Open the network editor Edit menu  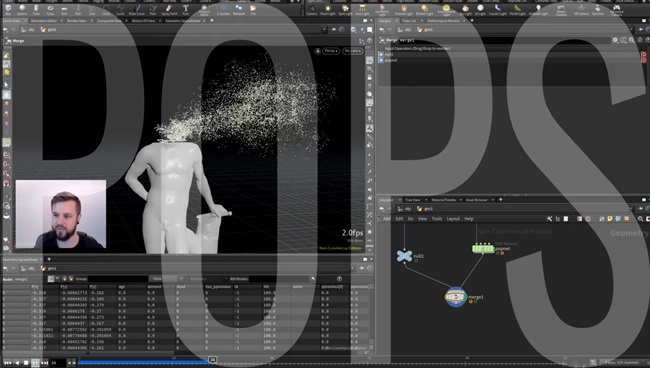(x=399, y=218)
